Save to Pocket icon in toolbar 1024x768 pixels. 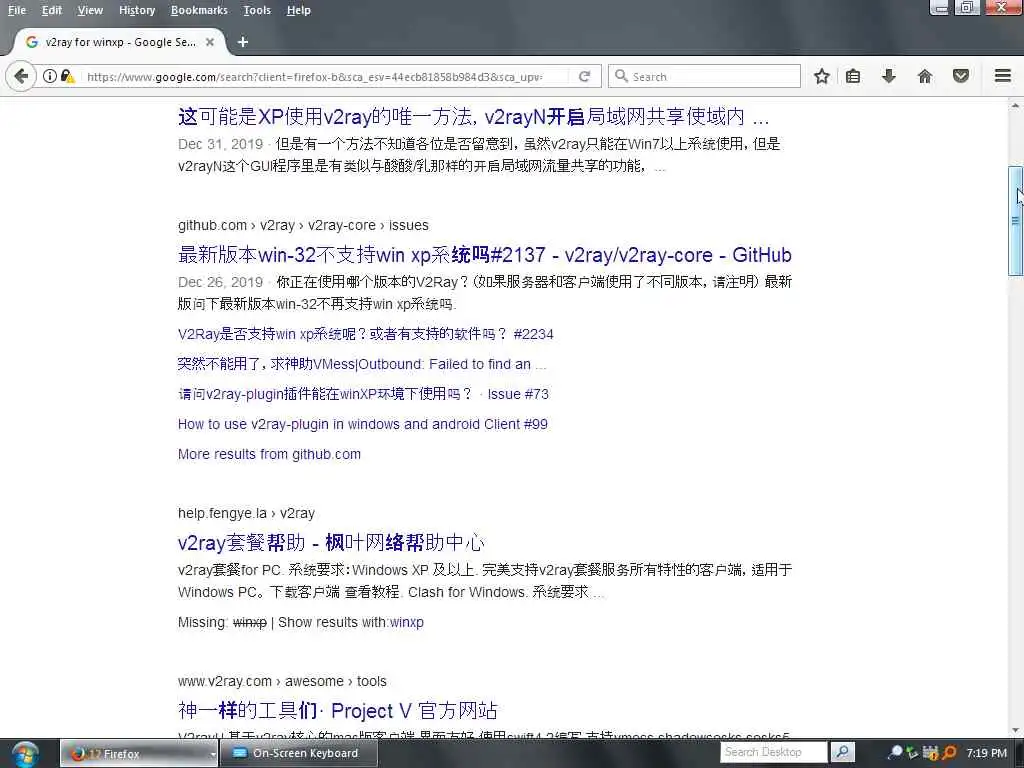[961, 76]
